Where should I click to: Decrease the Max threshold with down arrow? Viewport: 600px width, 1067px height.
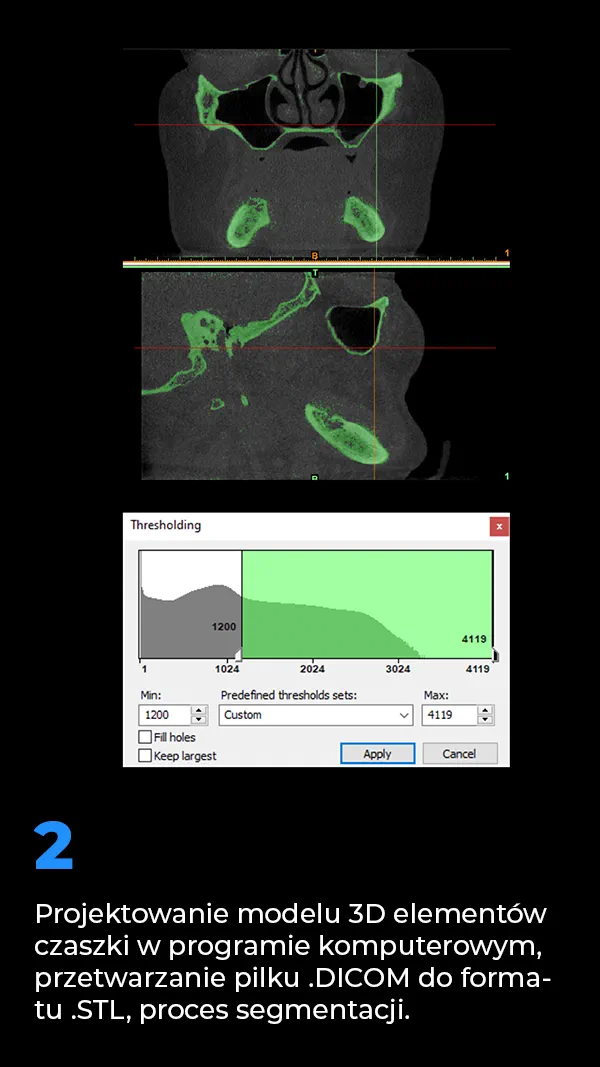(485, 720)
